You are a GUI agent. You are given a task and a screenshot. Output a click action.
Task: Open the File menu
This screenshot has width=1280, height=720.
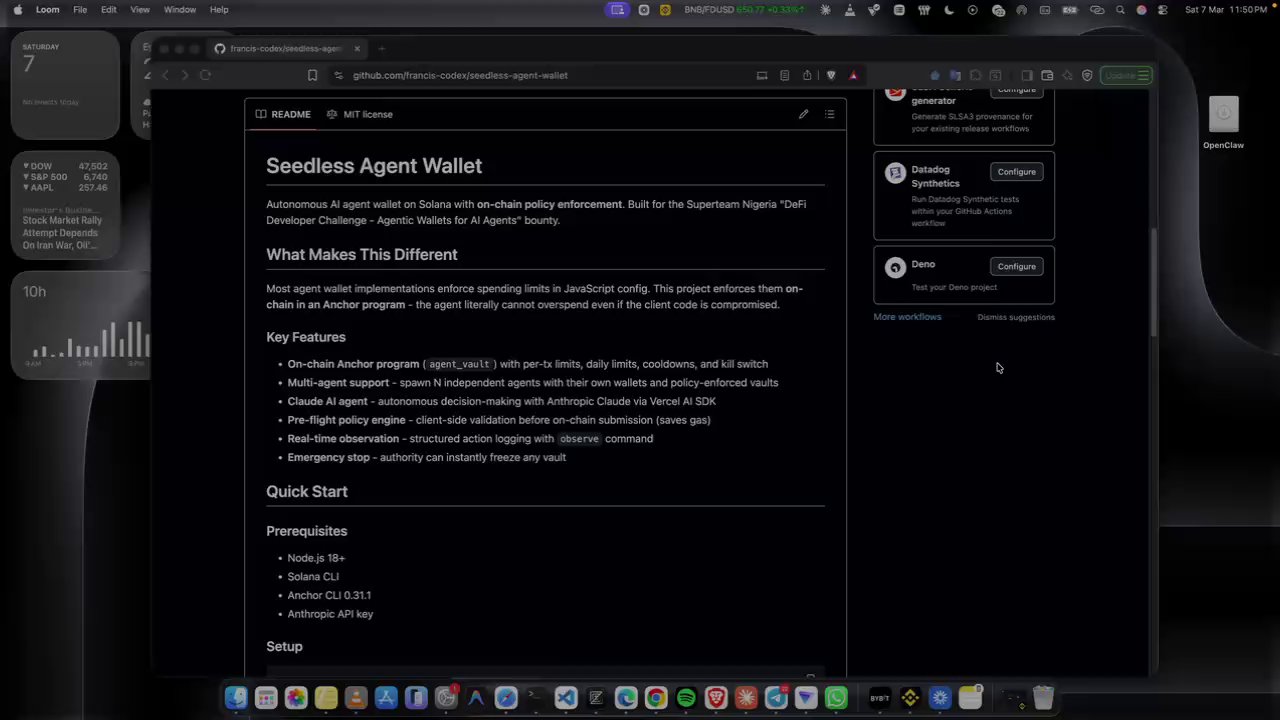[x=80, y=10]
